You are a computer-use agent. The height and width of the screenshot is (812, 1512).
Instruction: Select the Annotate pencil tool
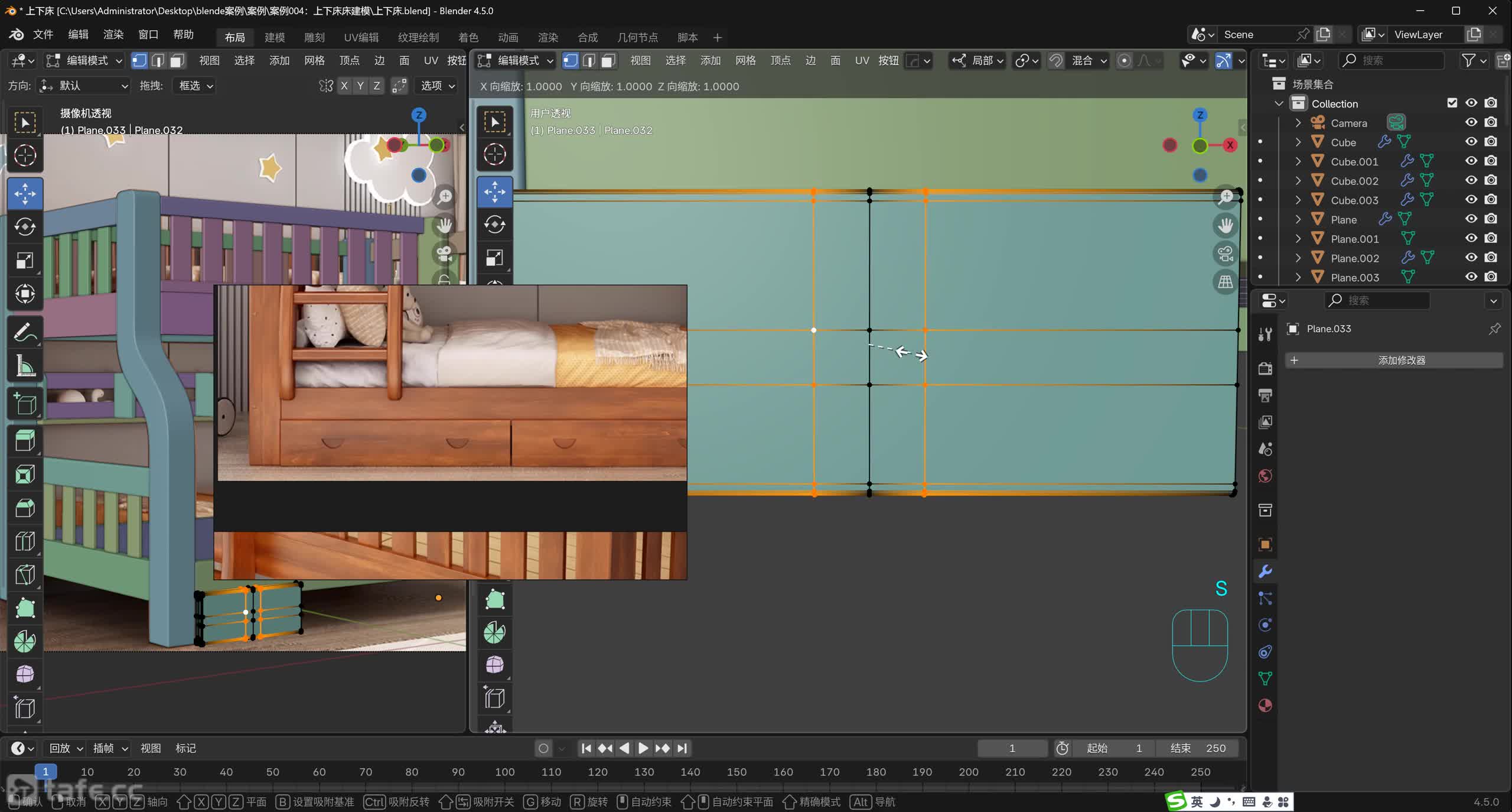click(25, 333)
